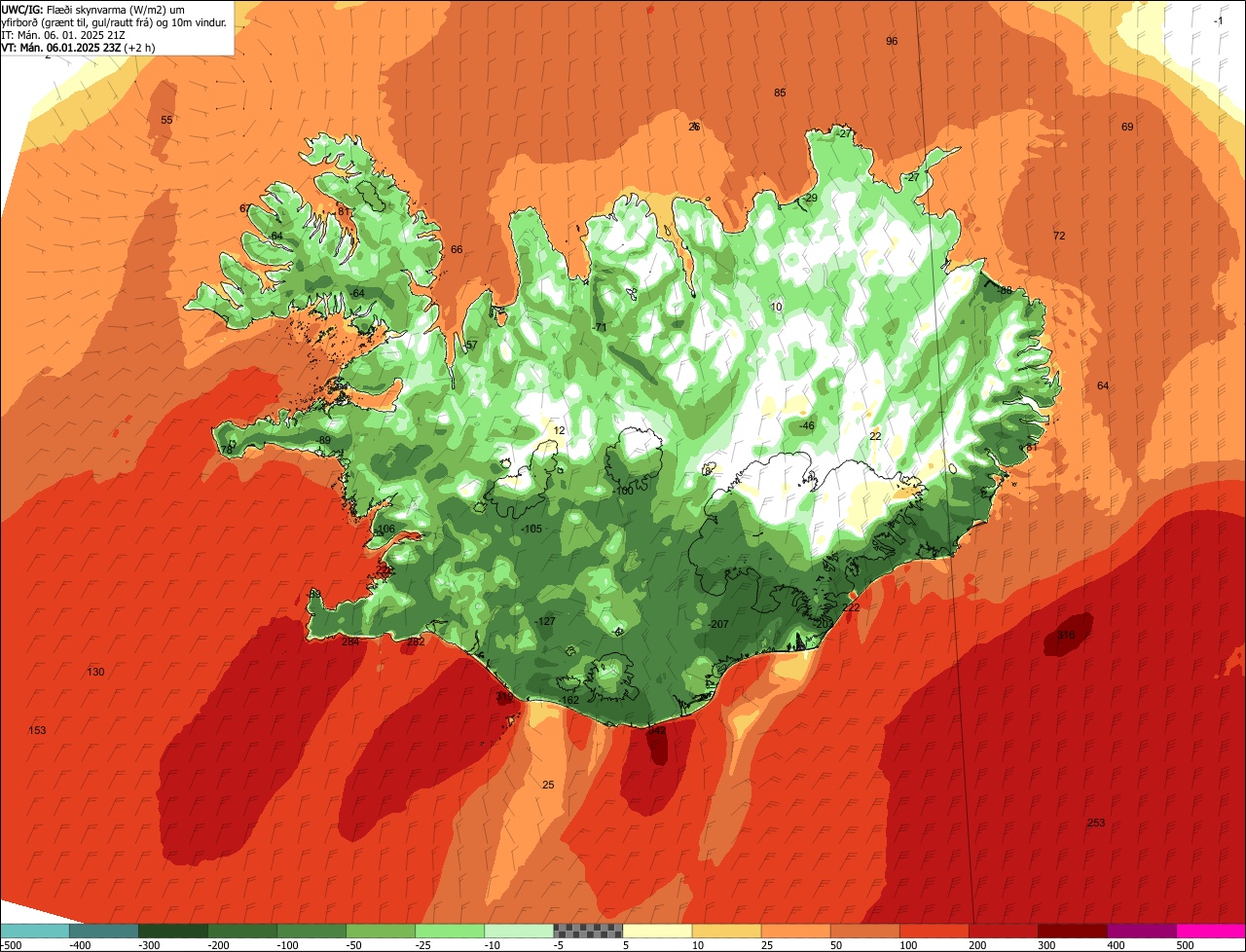Image resolution: width=1246 pixels, height=952 pixels.
Task: Pick the -25 to -10 light green legend swatch
Action: coord(449,931)
